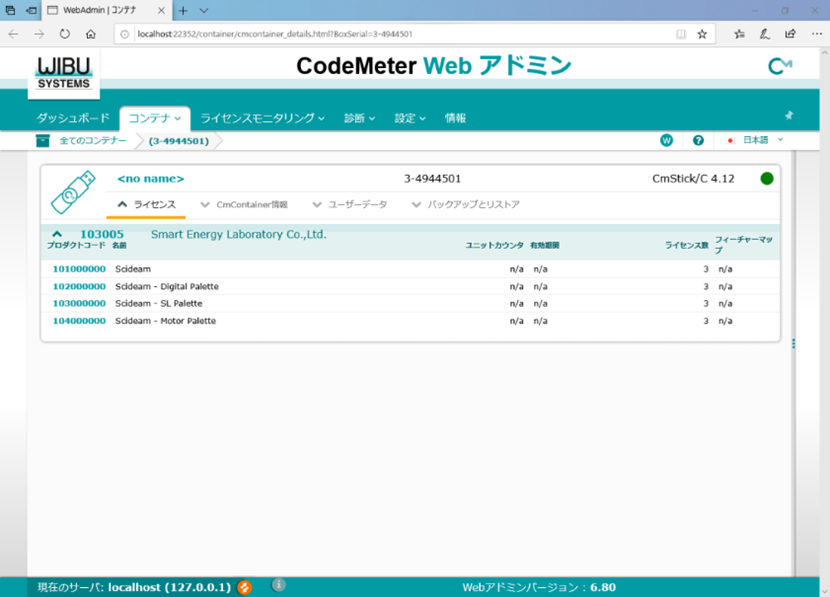Click the (3-4944501) breadcrumb
This screenshot has height=597, width=830.
(179, 141)
